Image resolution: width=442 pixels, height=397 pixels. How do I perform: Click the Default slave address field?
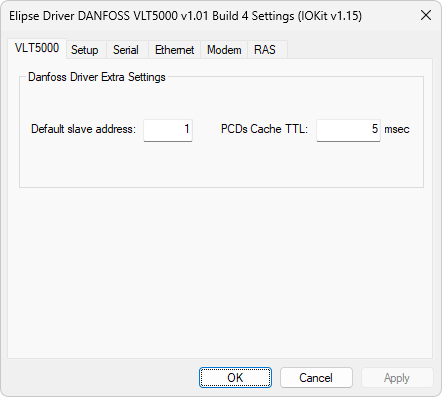[x=168, y=130]
